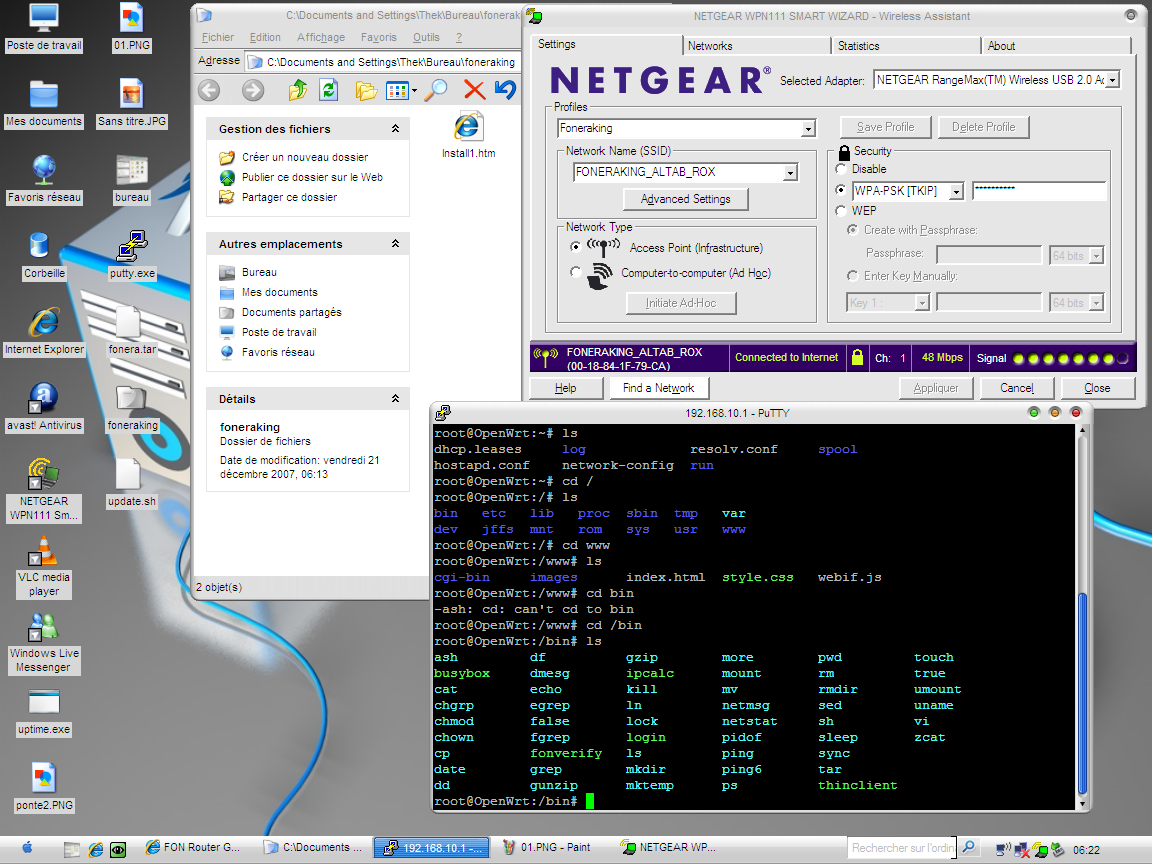Open the view mode dropdown in Explorer toolbar
The height and width of the screenshot is (864, 1152).
tap(414, 91)
